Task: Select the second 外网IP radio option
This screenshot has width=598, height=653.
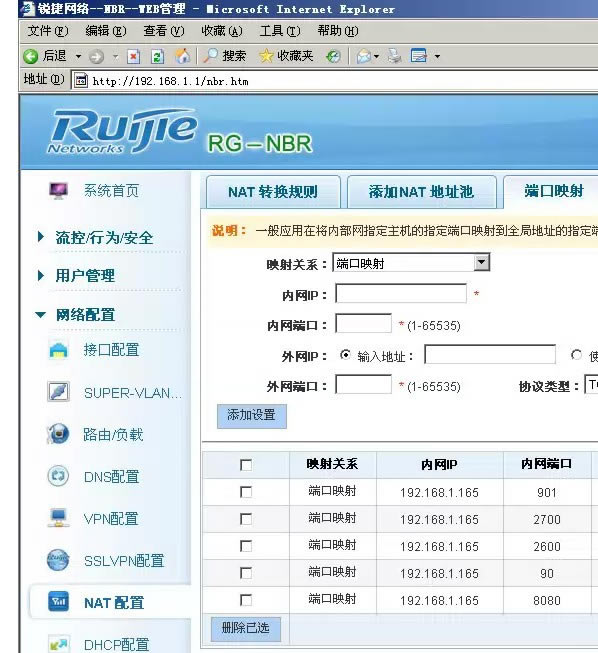Action: coord(576,355)
